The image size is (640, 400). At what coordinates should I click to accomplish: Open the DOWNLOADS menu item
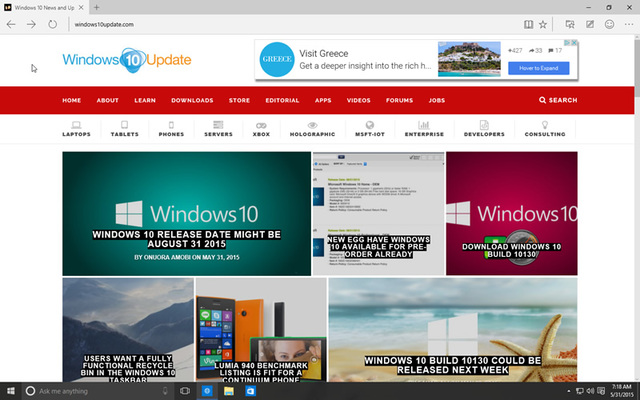coord(192,100)
